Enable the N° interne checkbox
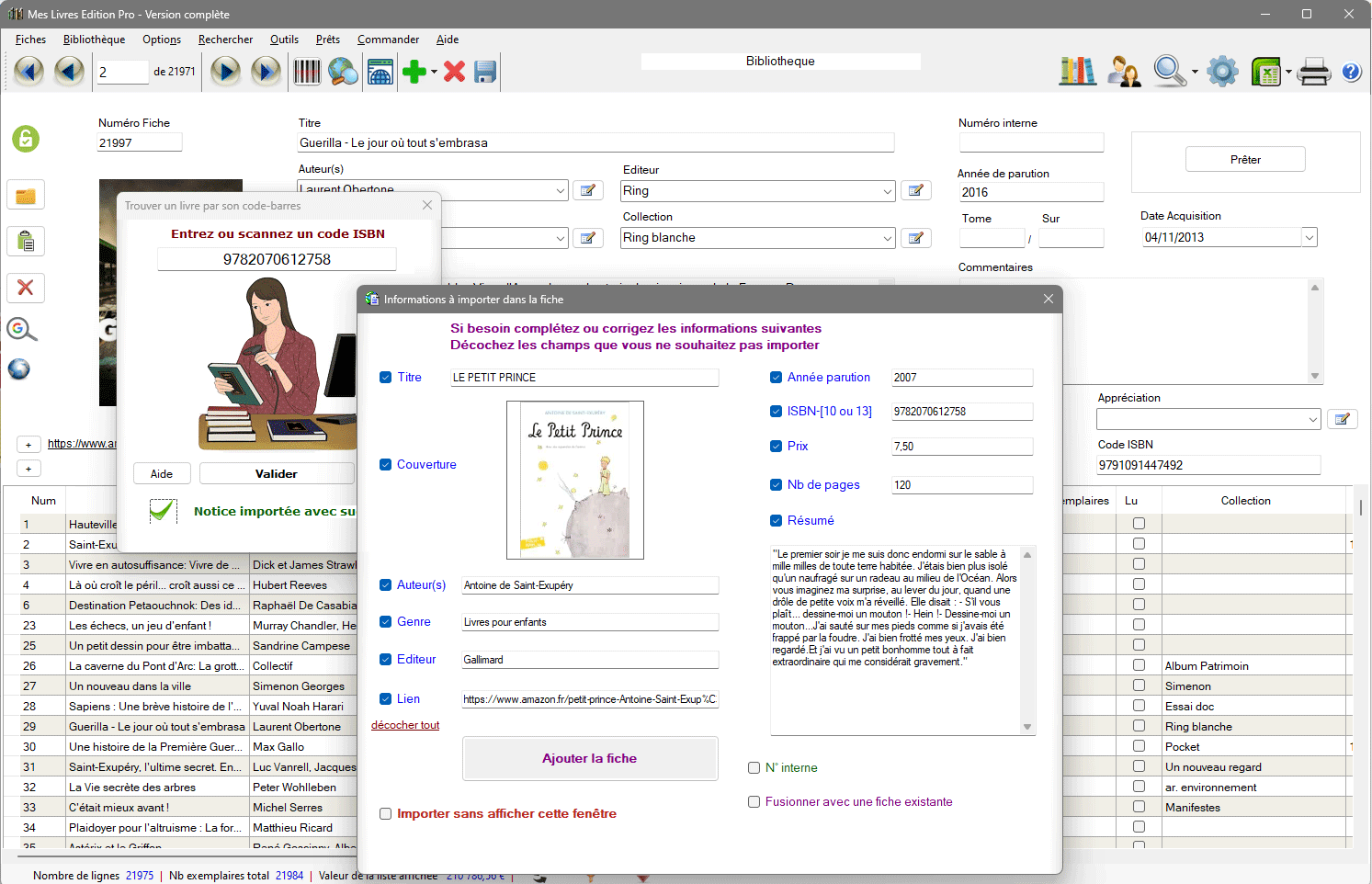Screen dimensions: 1372x884 tap(754, 768)
